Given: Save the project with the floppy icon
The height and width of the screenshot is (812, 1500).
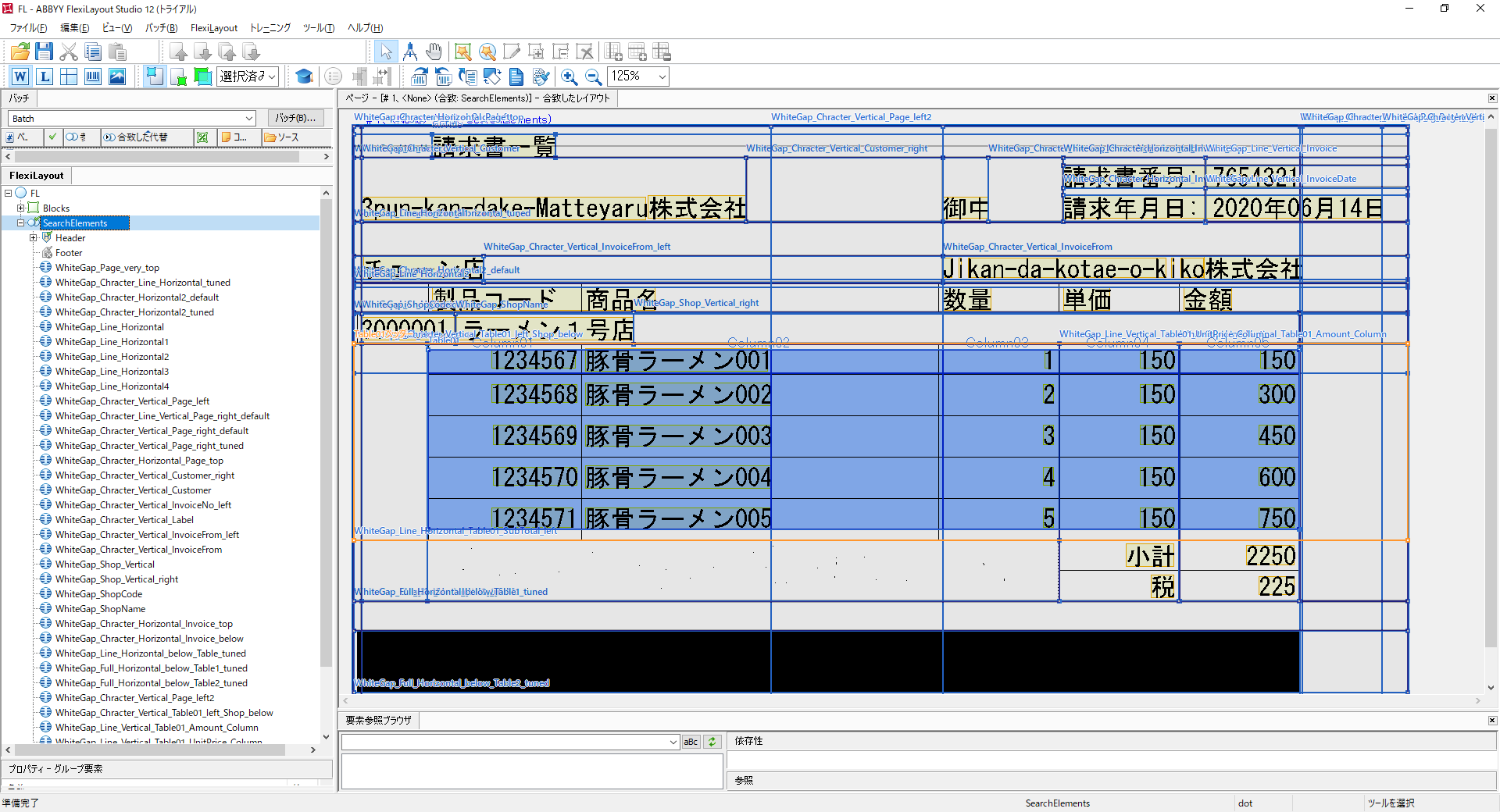Looking at the screenshot, I should click(x=45, y=52).
